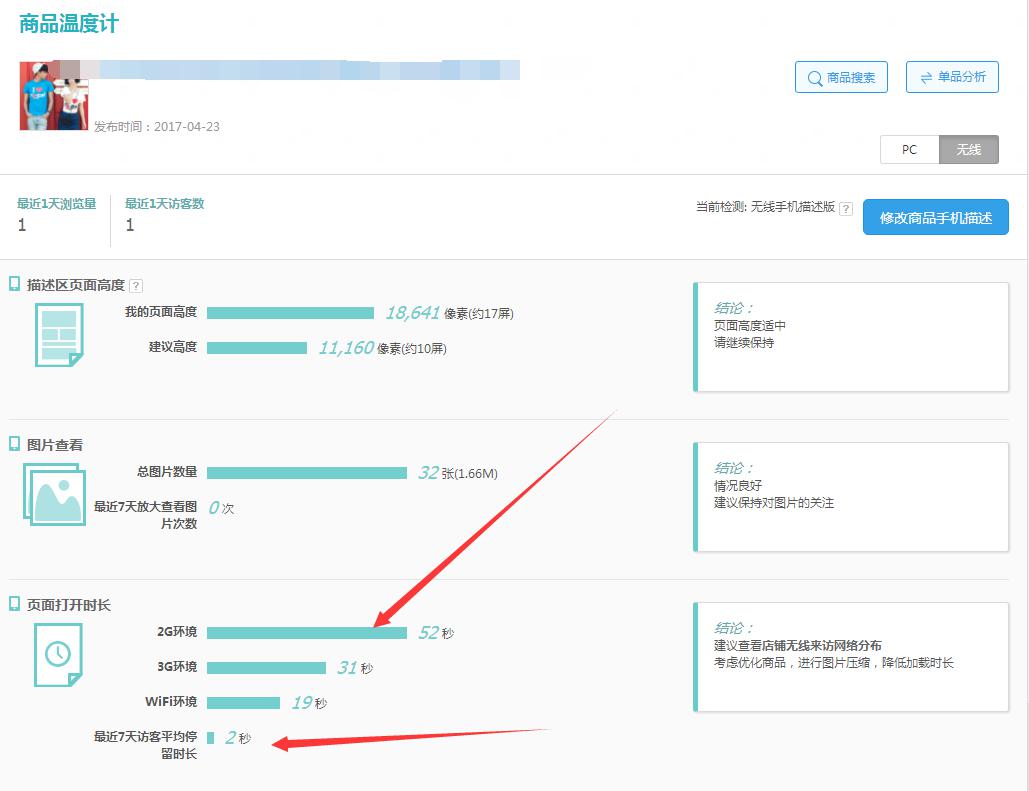Click the 总图片数量 progress bar

pyautogui.click(x=306, y=473)
